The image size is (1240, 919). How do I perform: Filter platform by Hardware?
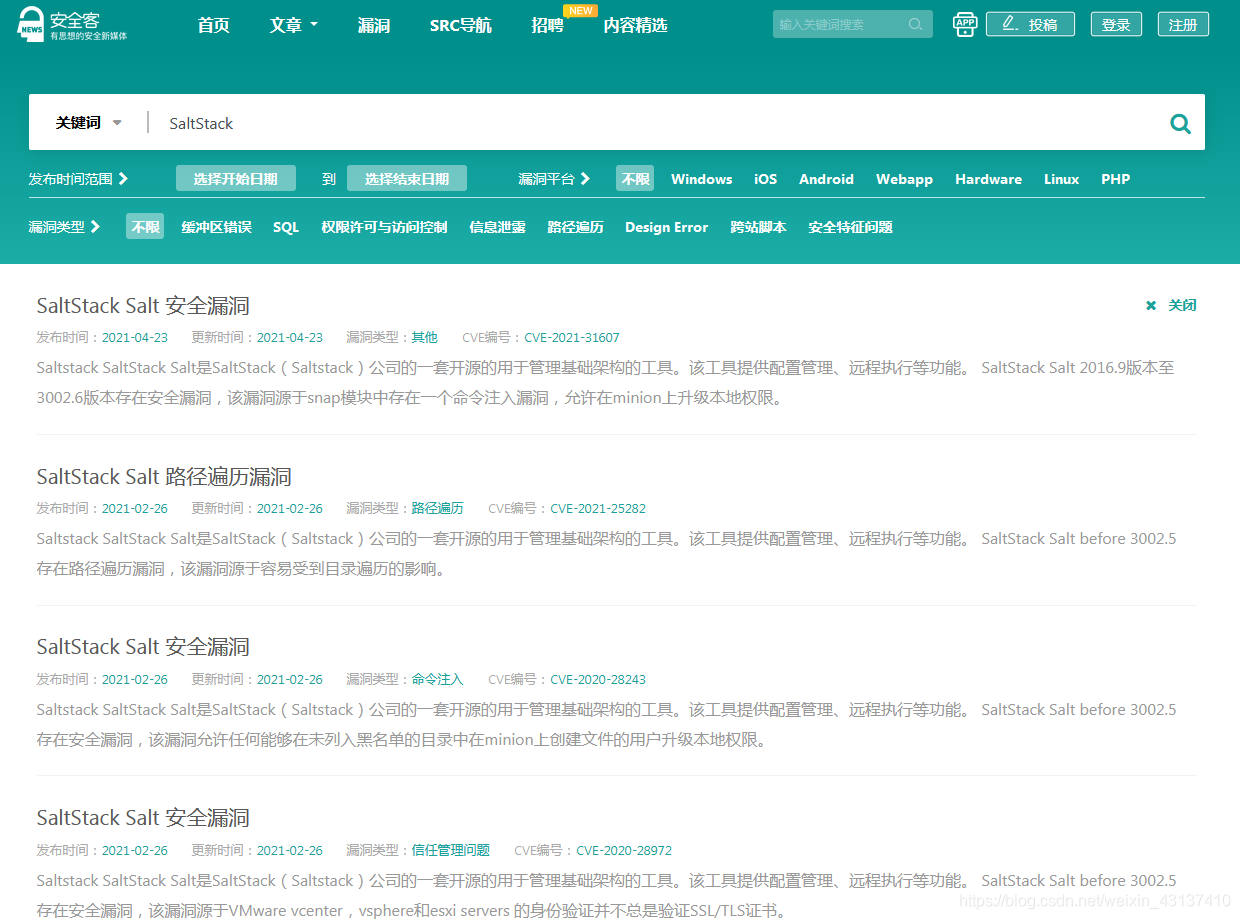988,179
